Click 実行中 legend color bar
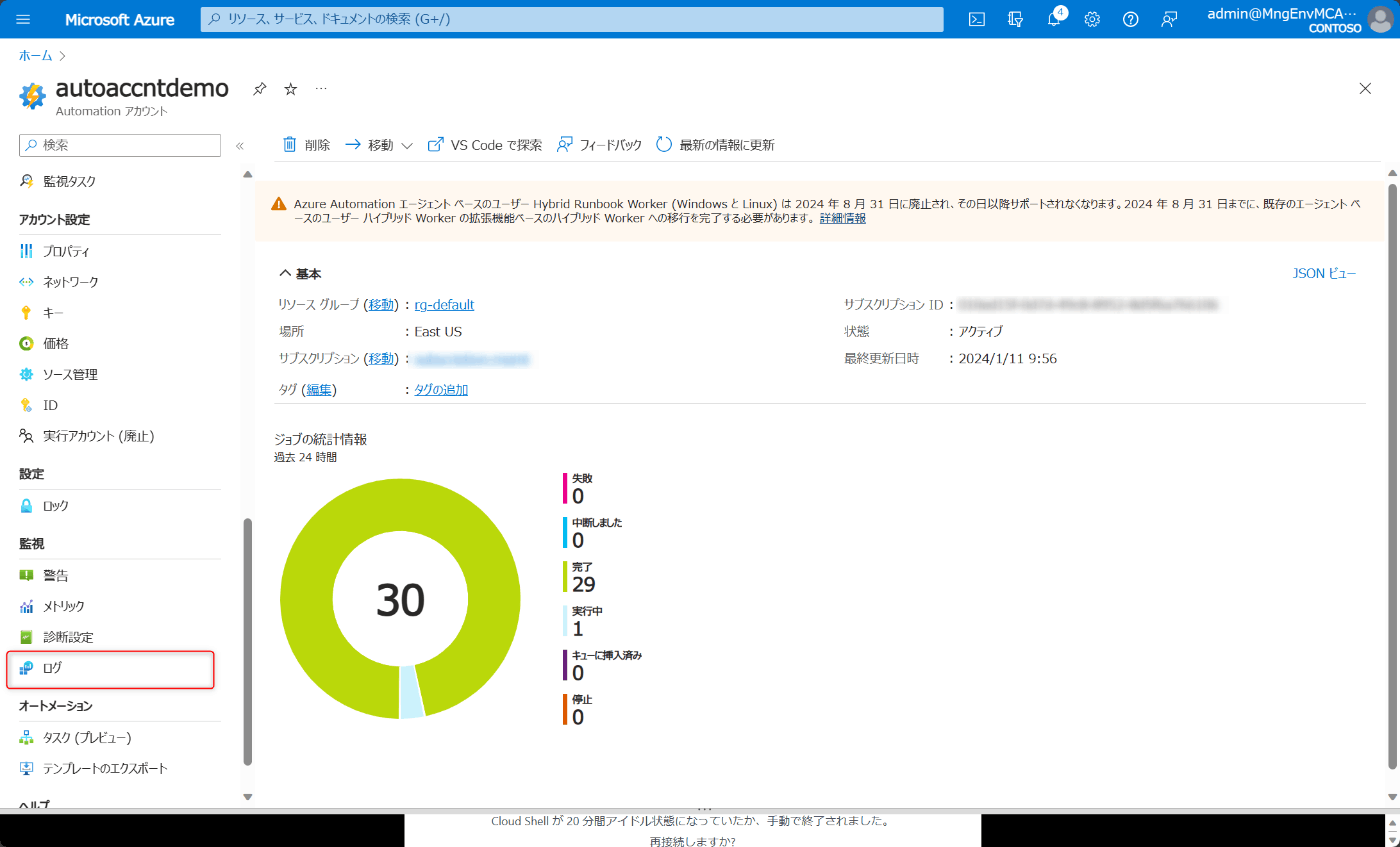The image size is (1400, 847). click(565, 621)
